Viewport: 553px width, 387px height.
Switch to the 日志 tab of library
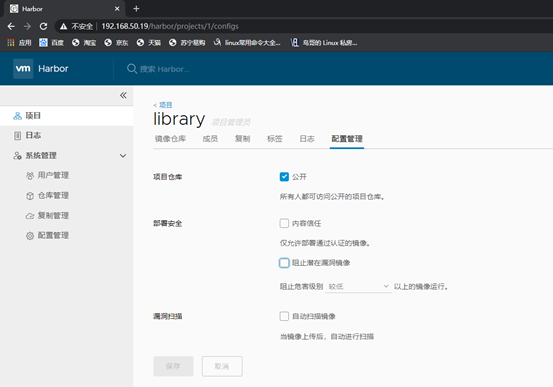(x=307, y=139)
